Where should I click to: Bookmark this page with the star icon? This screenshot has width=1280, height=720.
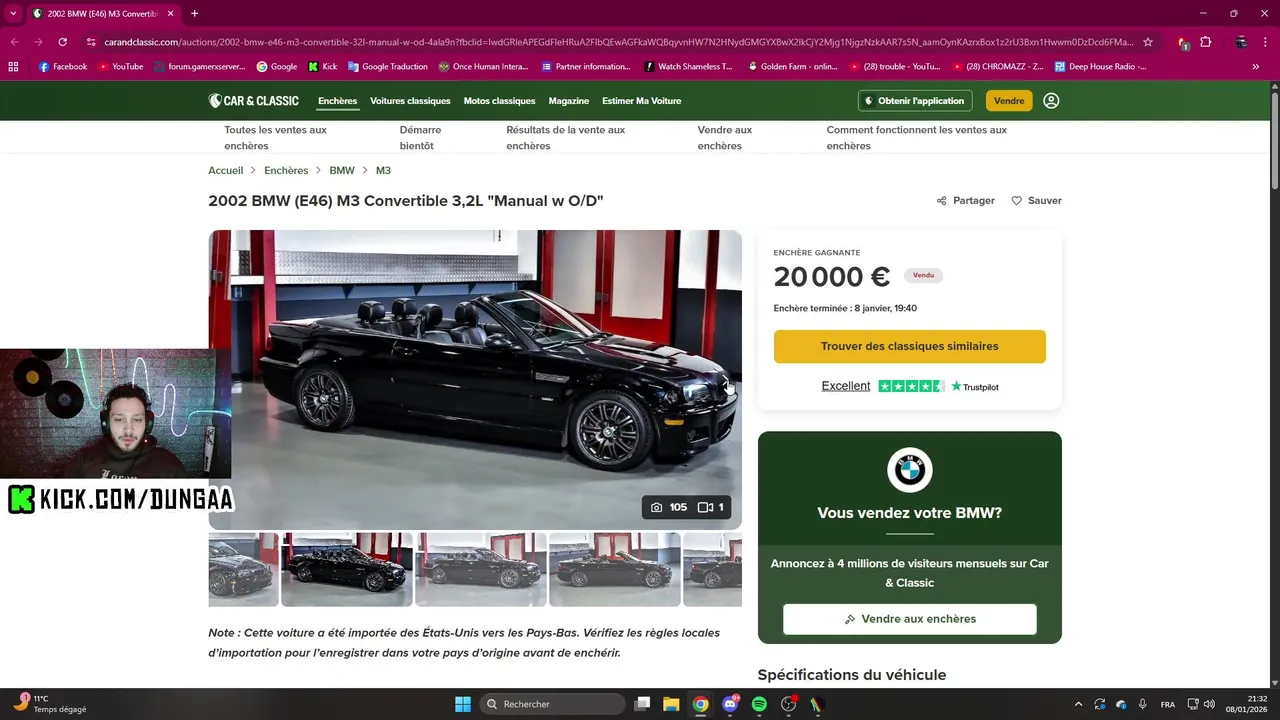coord(1148,42)
